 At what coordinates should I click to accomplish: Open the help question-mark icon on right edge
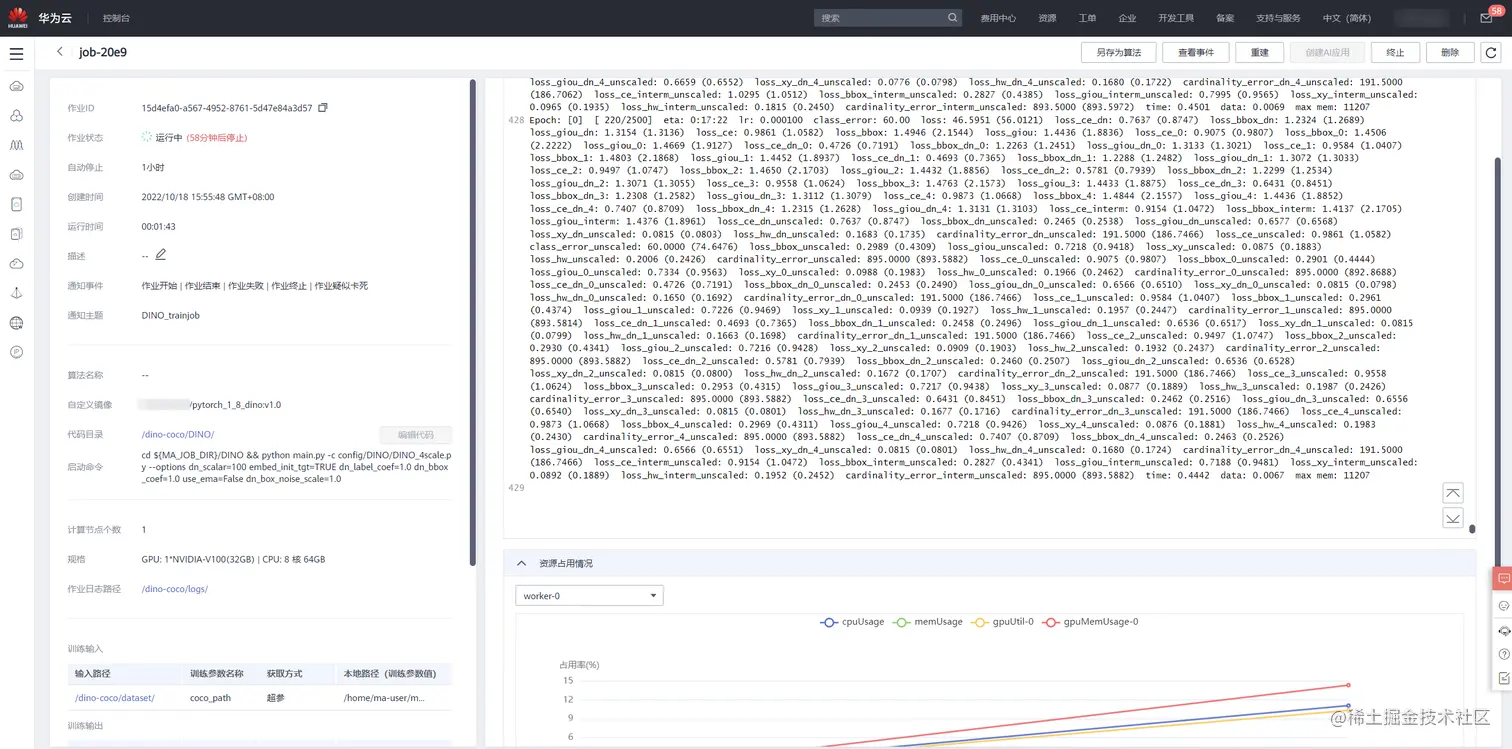point(1503,654)
